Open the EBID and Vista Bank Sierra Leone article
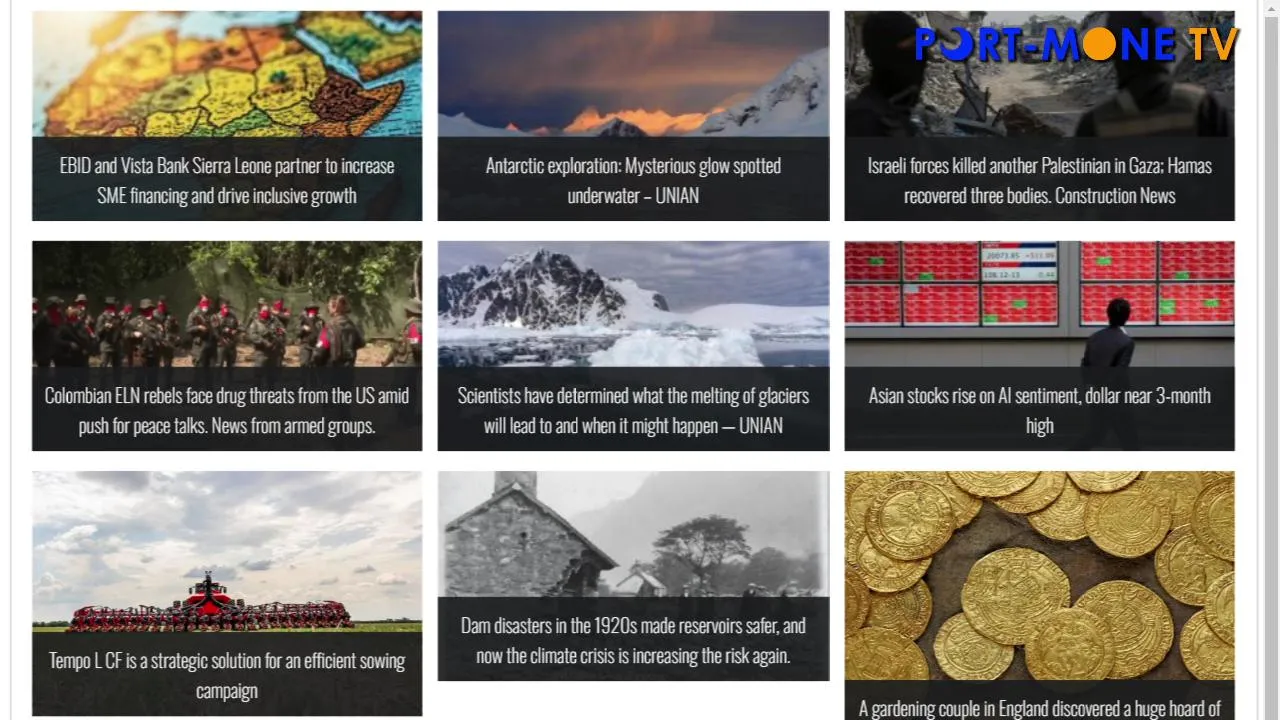1280x720 pixels. [x=227, y=181]
